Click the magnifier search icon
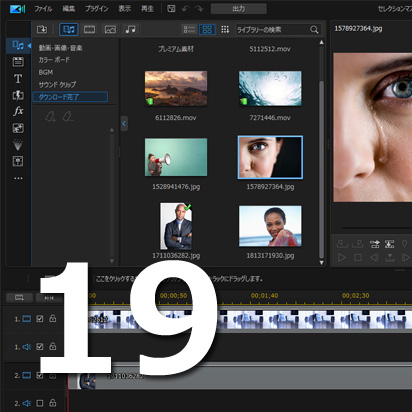 pos(314,30)
